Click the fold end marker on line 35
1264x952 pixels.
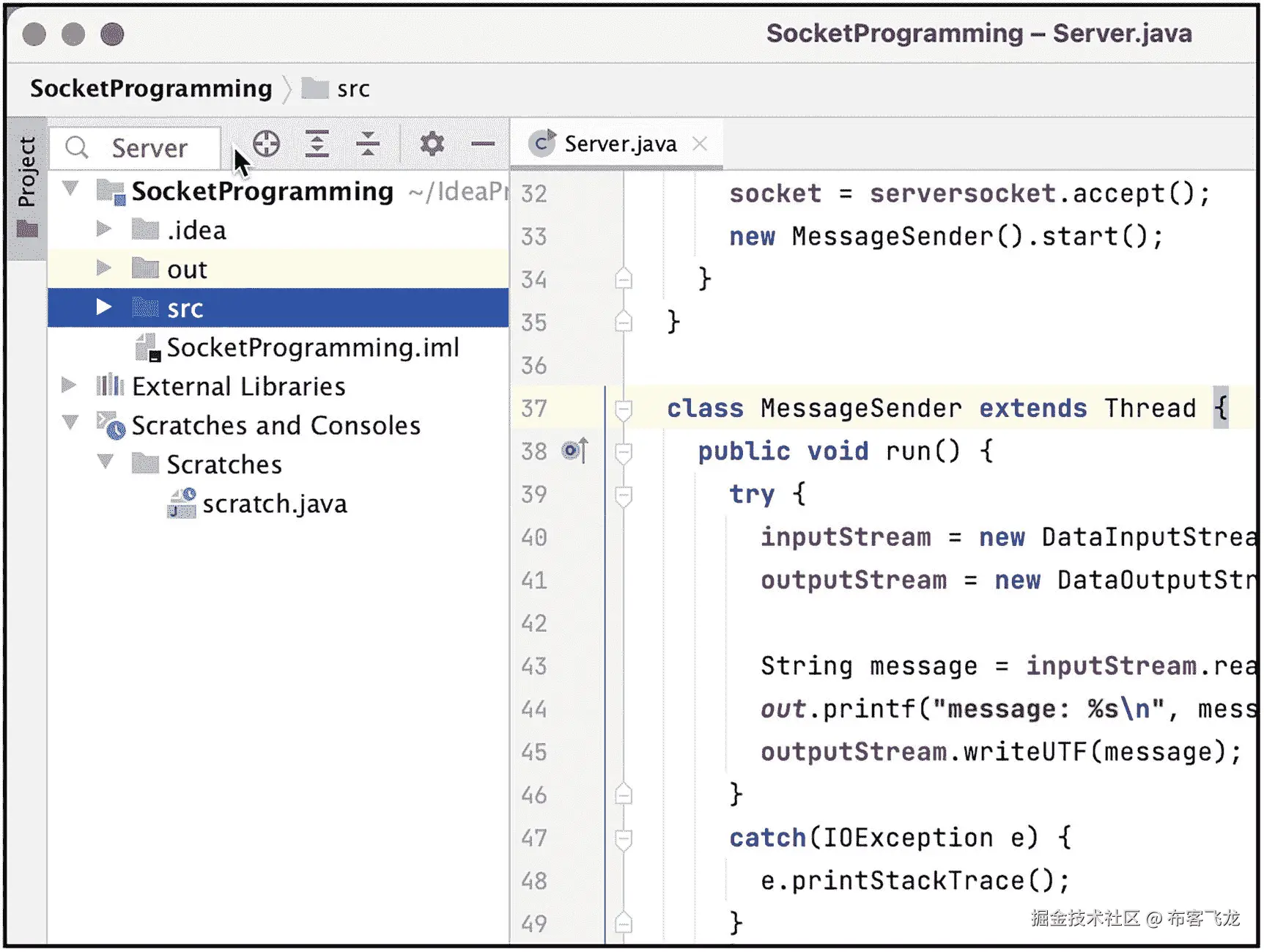coord(624,320)
